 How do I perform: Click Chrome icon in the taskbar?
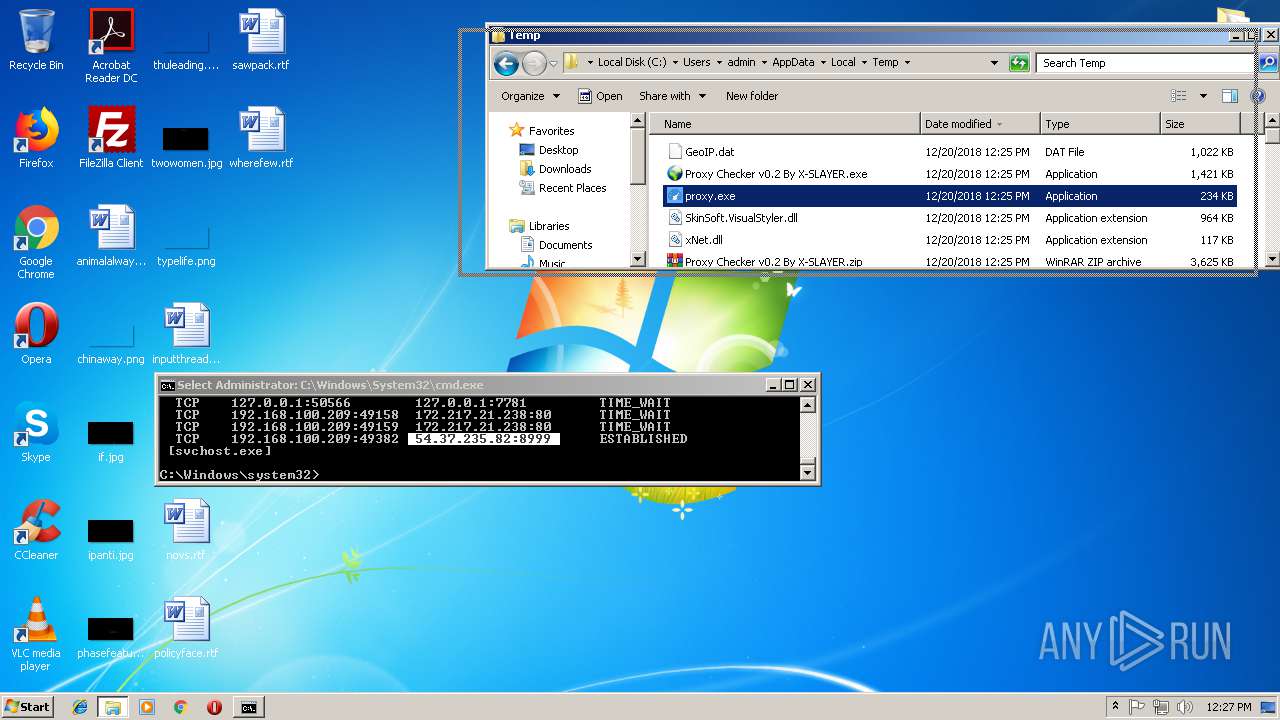(x=180, y=707)
